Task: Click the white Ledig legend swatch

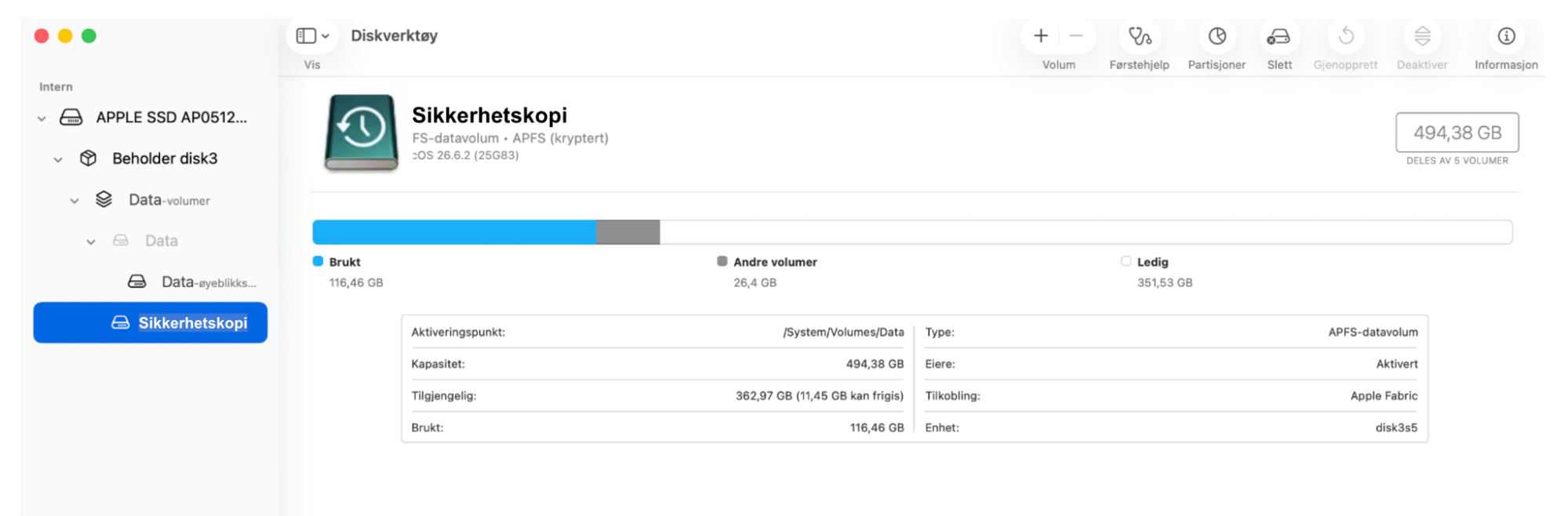Action: pos(1126,261)
